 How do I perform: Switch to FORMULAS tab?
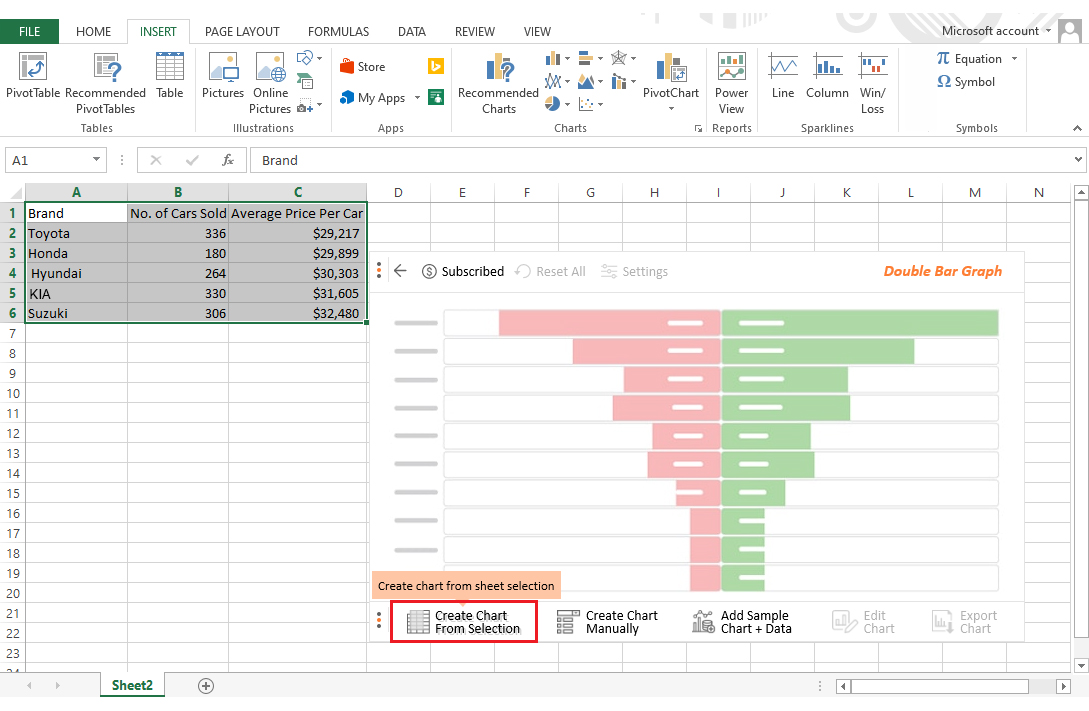tap(338, 32)
